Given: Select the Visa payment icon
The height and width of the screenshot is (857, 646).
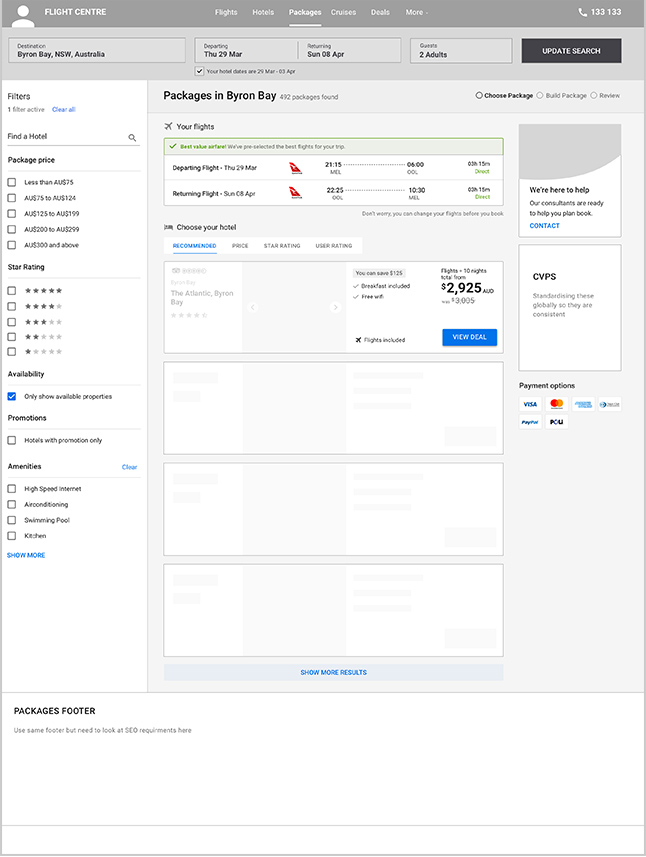Looking at the screenshot, I should (530, 404).
